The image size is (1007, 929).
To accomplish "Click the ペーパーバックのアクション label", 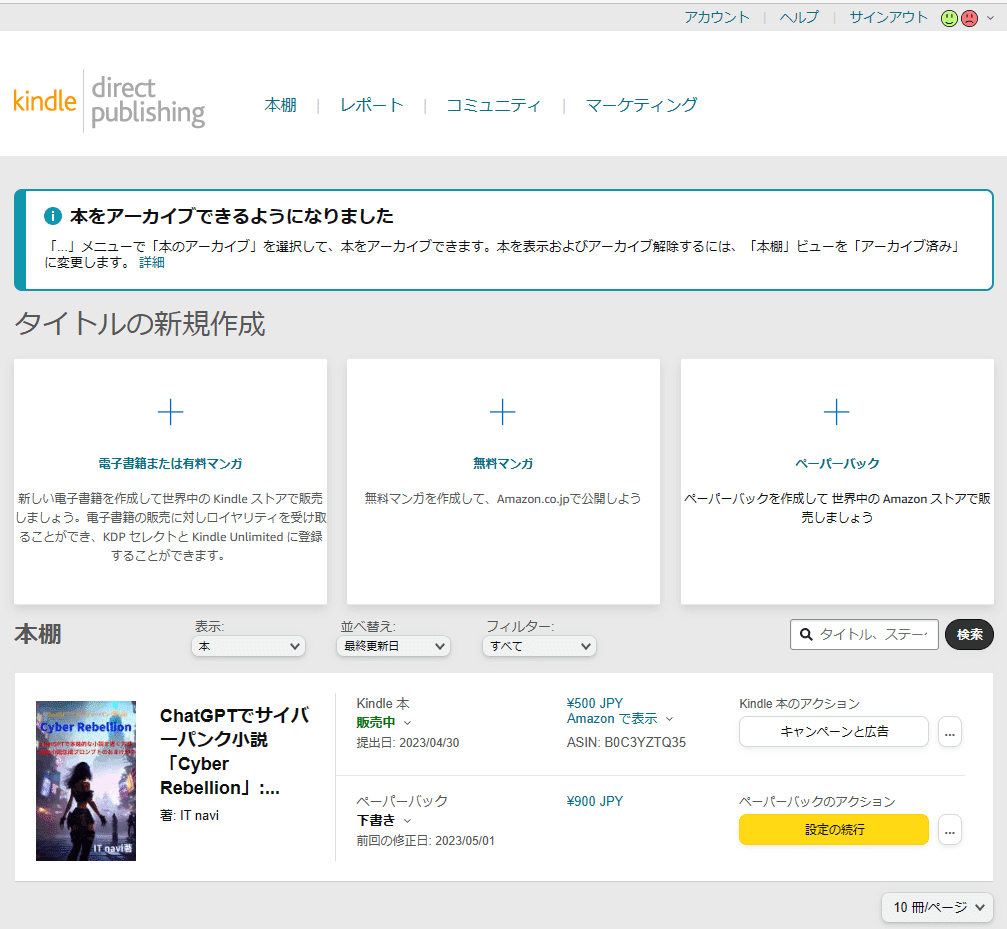I will coord(817,802).
